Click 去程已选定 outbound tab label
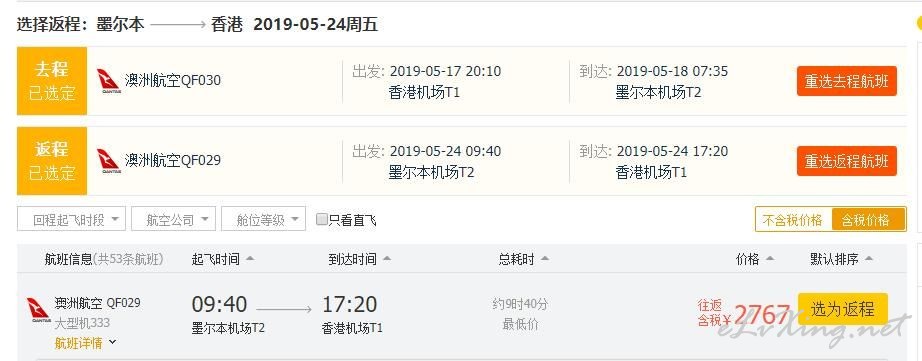 (52, 81)
